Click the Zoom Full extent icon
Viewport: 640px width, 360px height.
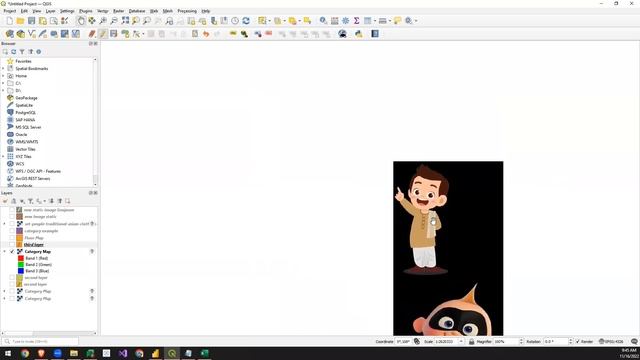click(x=125, y=21)
